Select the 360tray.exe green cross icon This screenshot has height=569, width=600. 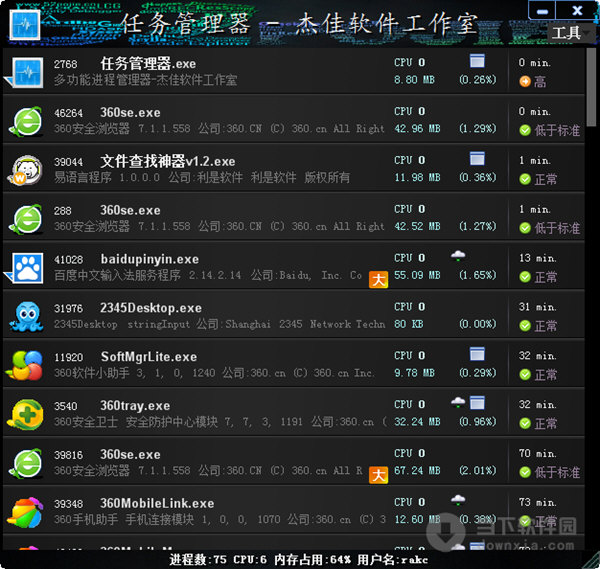26,414
